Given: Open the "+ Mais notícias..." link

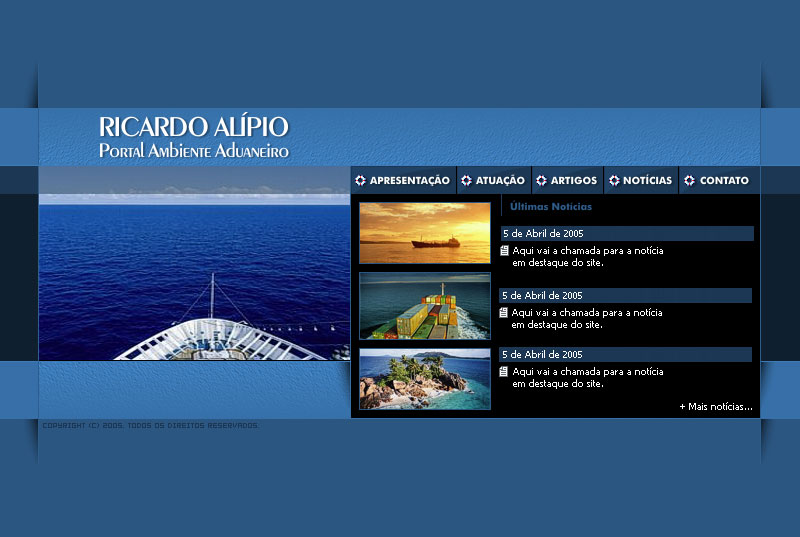Looking at the screenshot, I should point(715,407).
